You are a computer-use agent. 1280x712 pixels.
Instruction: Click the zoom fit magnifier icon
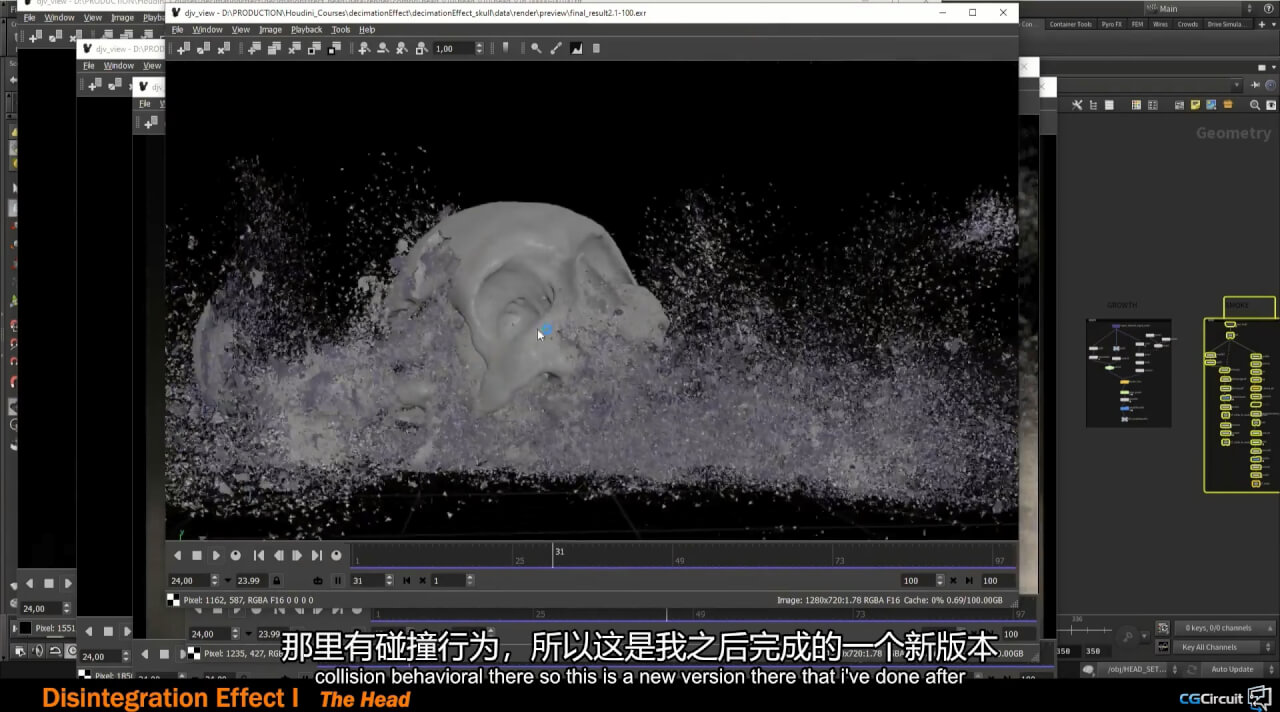click(x=421, y=48)
